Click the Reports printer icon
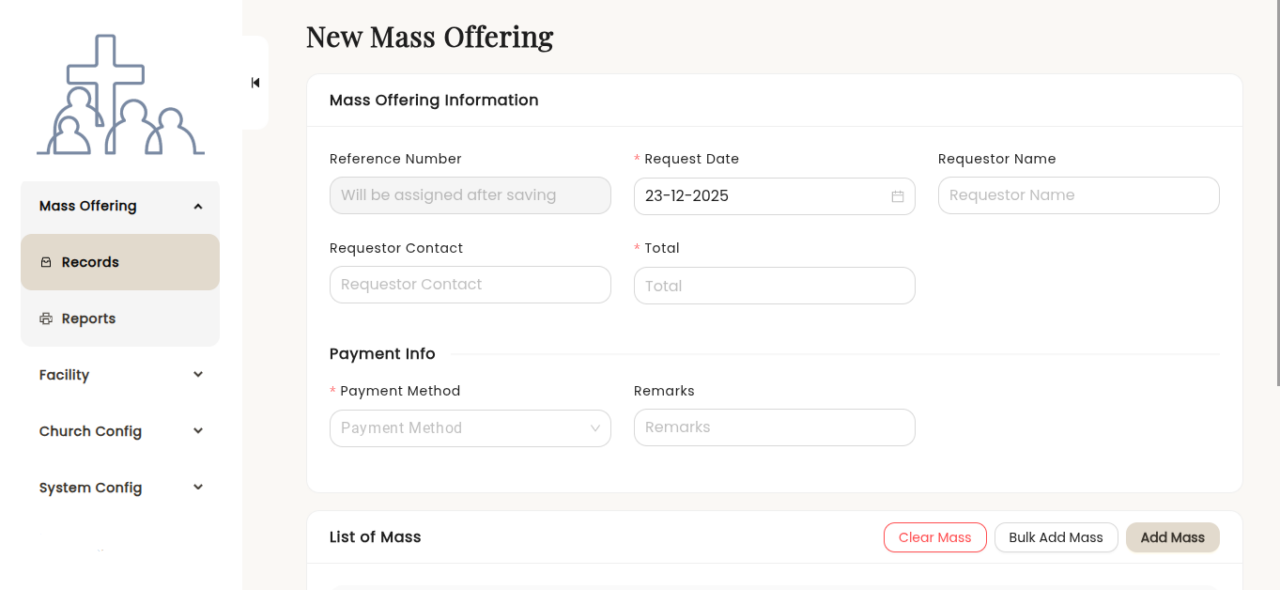 coord(46,319)
